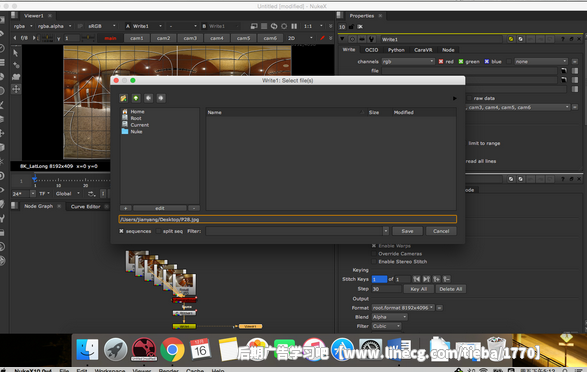
Task: Collapse the Write1 properties panel triangle
Action: tap(342, 39)
